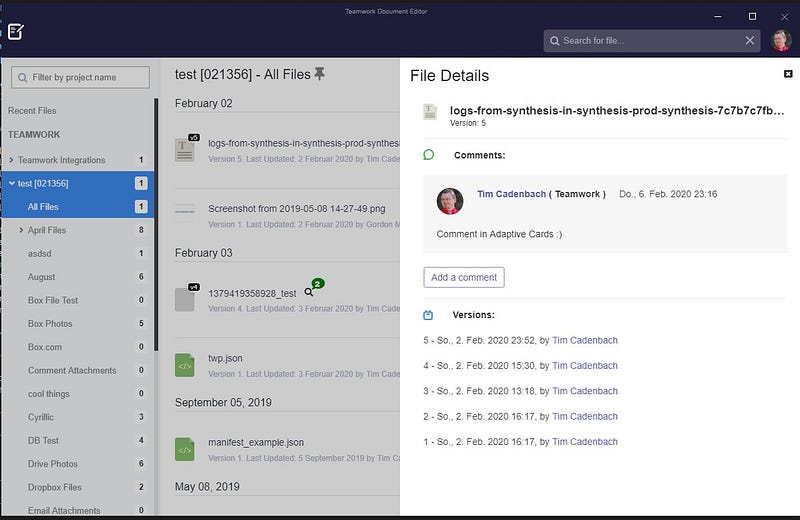
Task: Open the manifest_example.json file name
Action: pos(256,442)
